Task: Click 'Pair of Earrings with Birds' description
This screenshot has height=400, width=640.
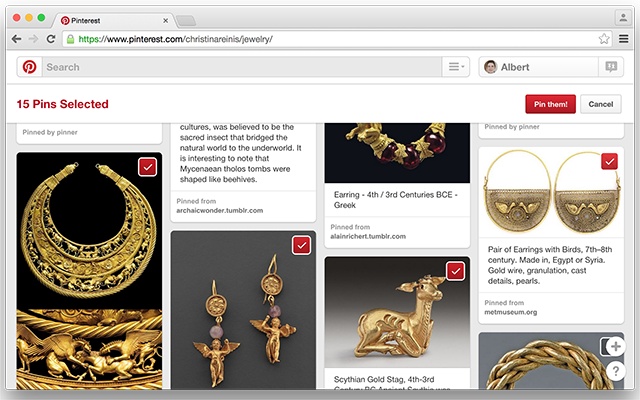Action: [x=550, y=265]
